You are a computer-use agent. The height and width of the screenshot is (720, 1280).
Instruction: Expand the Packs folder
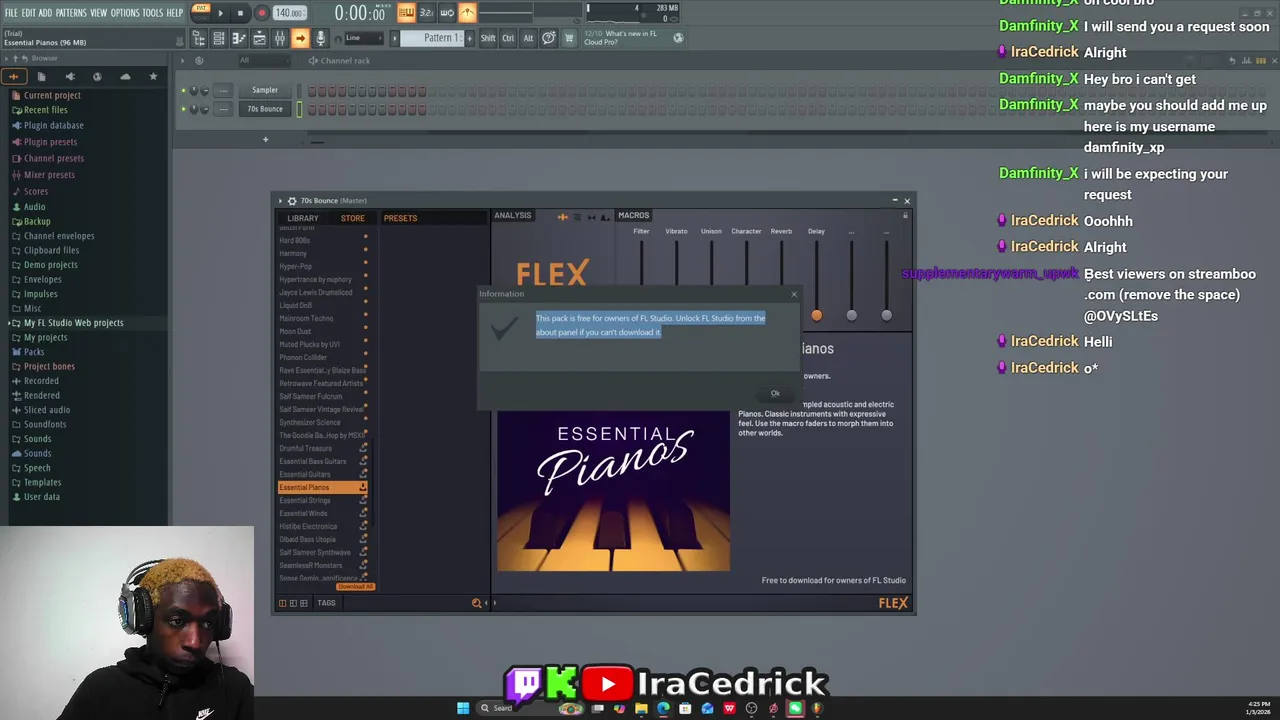34,352
